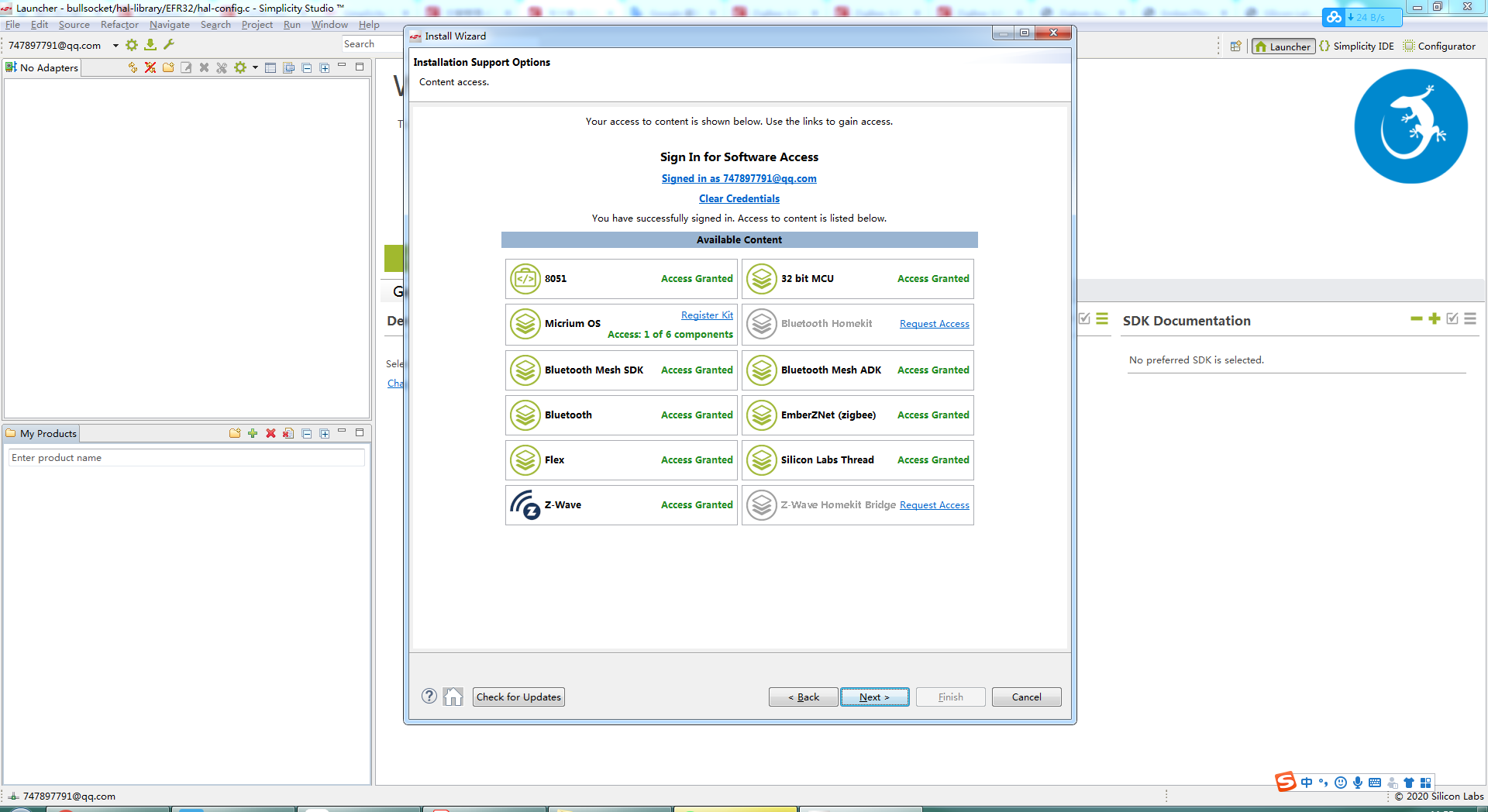This screenshot has height=812, width=1488.
Task: Minimize the No Adapters view
Action: coord(342,66)
